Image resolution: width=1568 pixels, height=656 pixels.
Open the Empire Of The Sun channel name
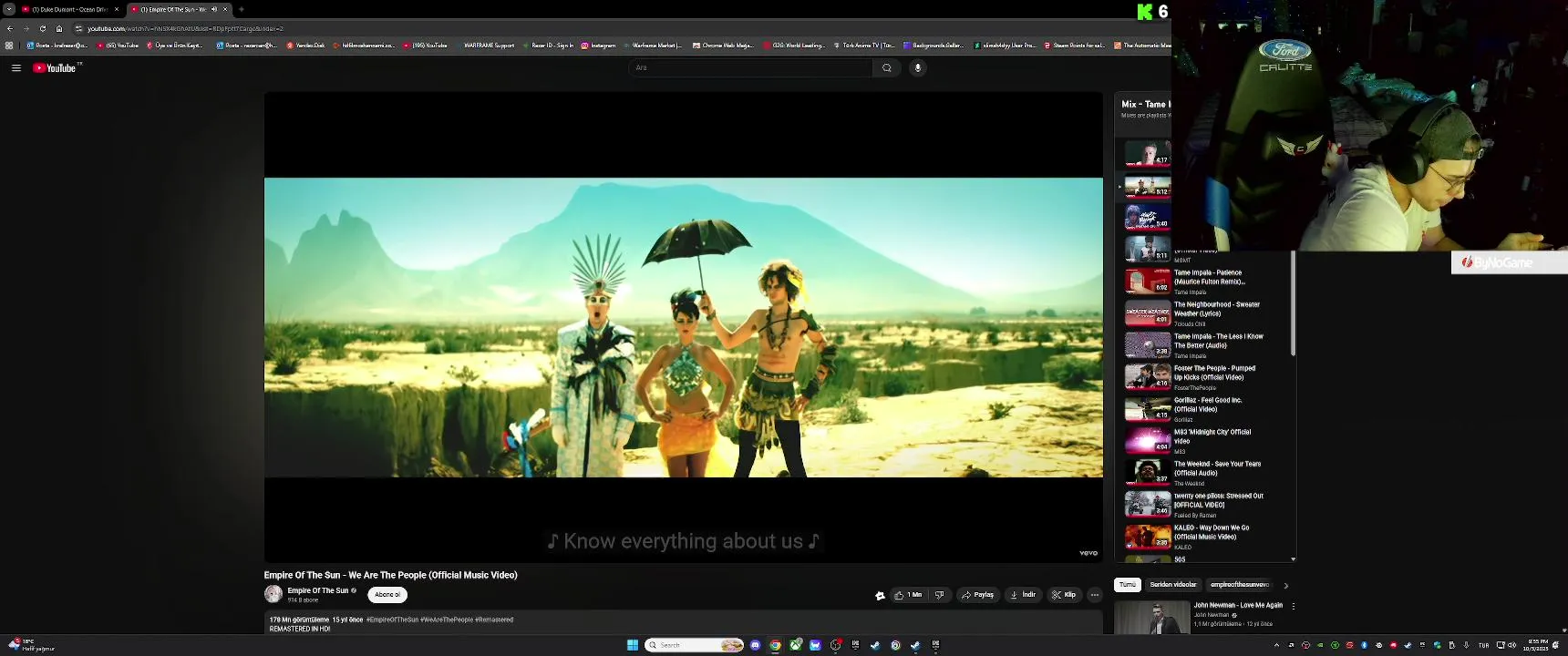[318, 590]
